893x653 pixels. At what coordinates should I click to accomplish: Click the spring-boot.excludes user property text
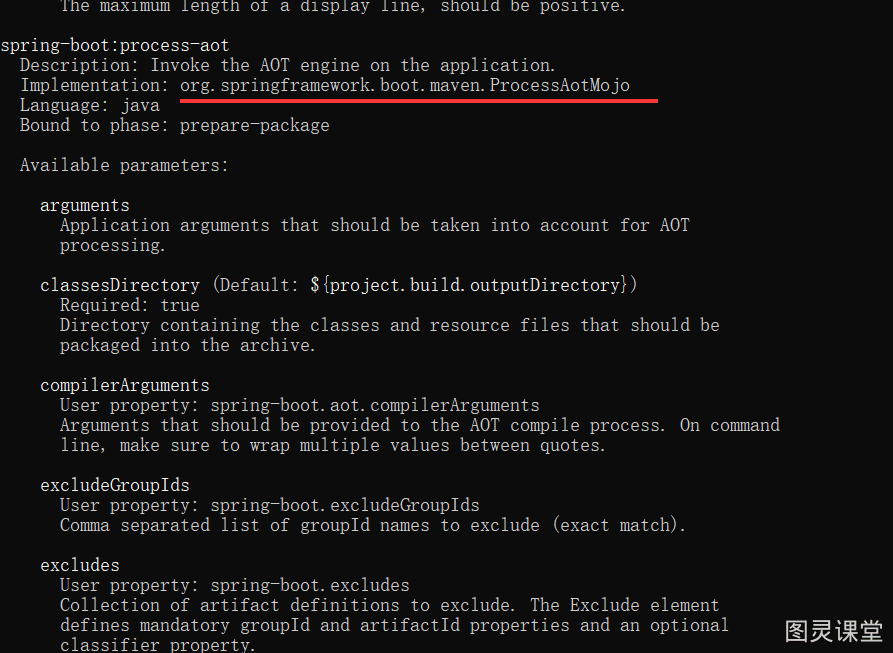(310, 585)
